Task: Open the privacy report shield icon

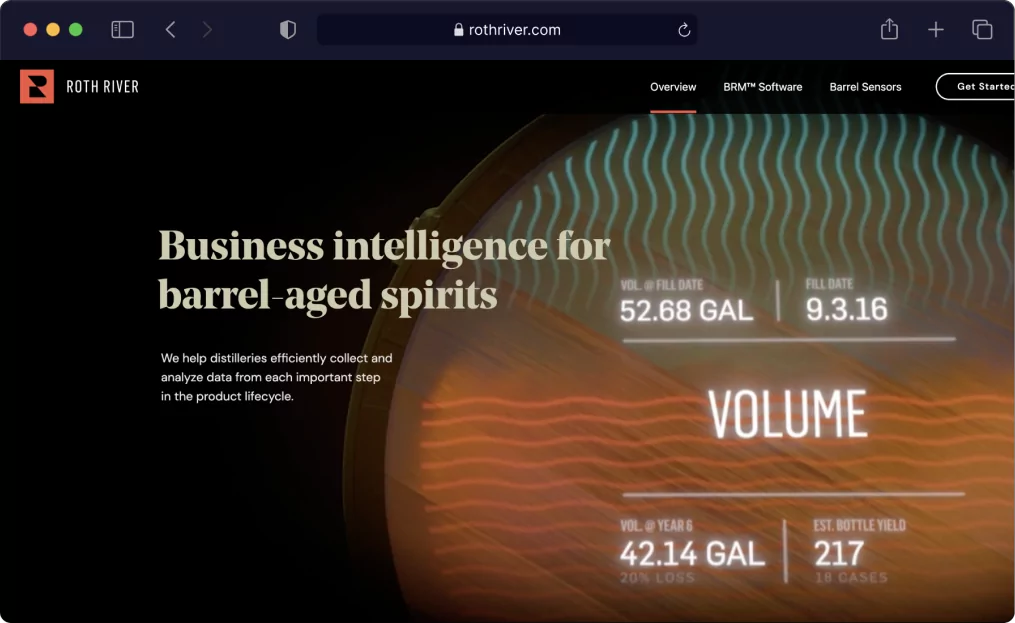Action: (288, 30)
